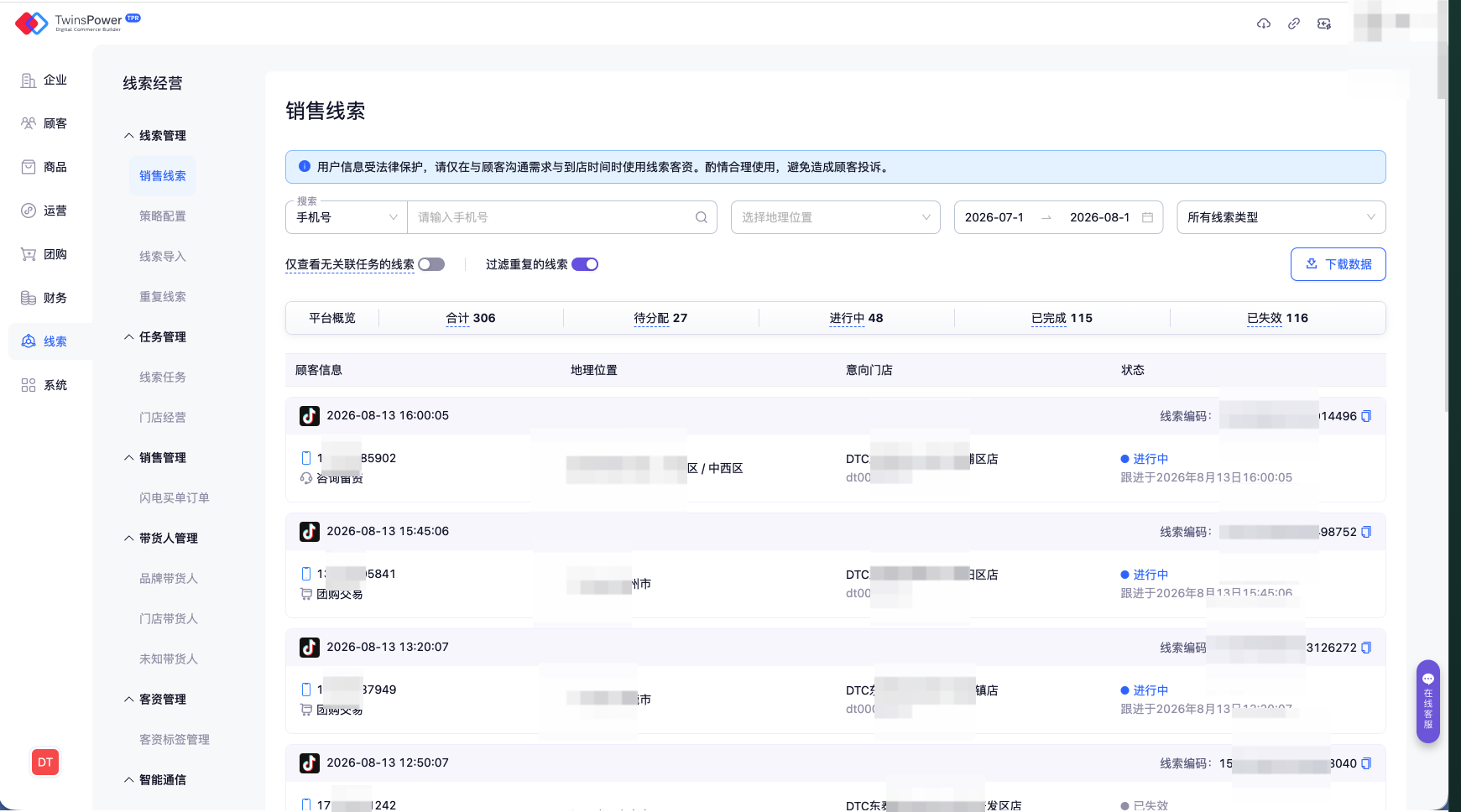Collapse the 智能通信 menu group

click(x=155, y=780)
